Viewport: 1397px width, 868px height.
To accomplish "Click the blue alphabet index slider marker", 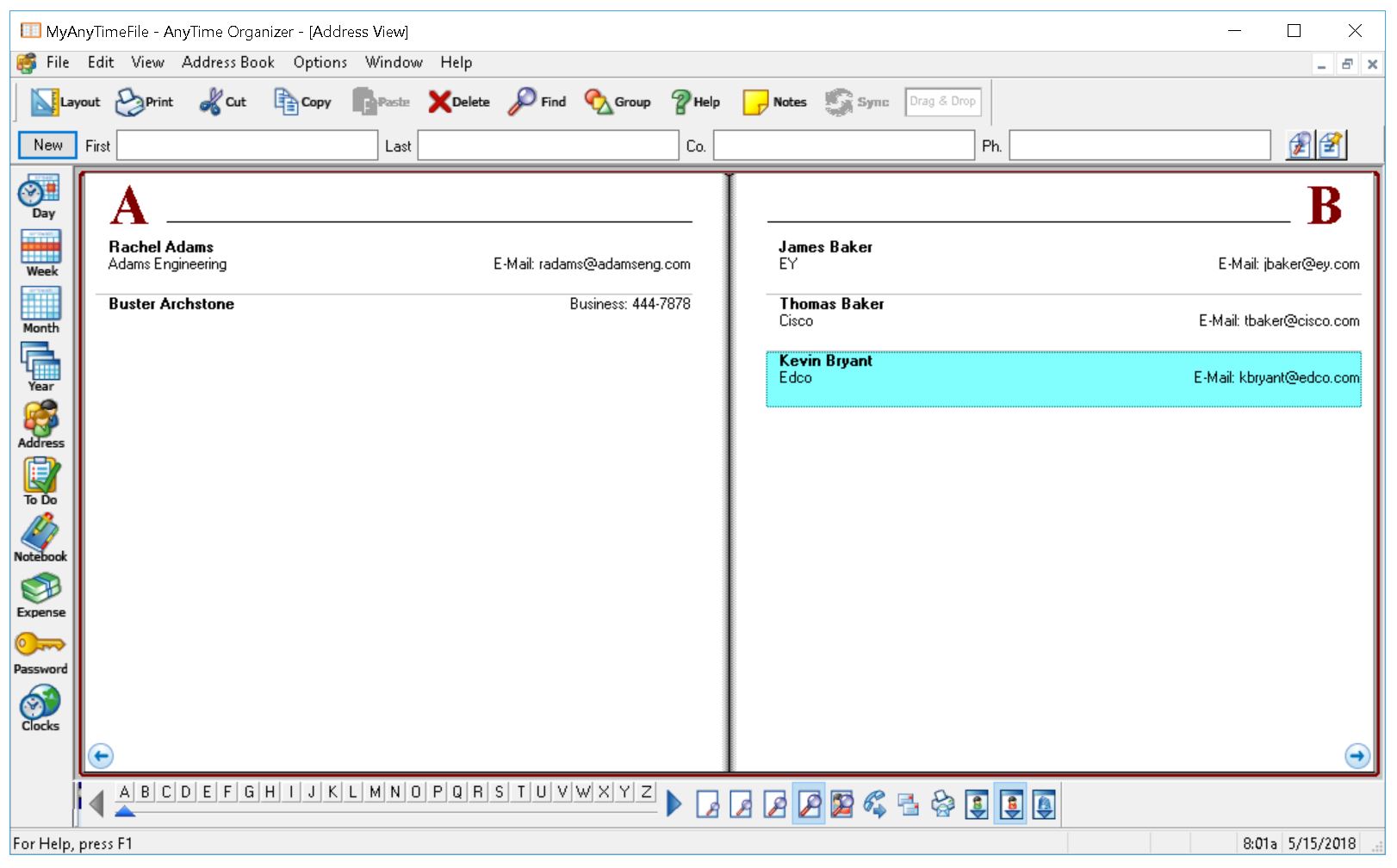I will click(124, 810).
